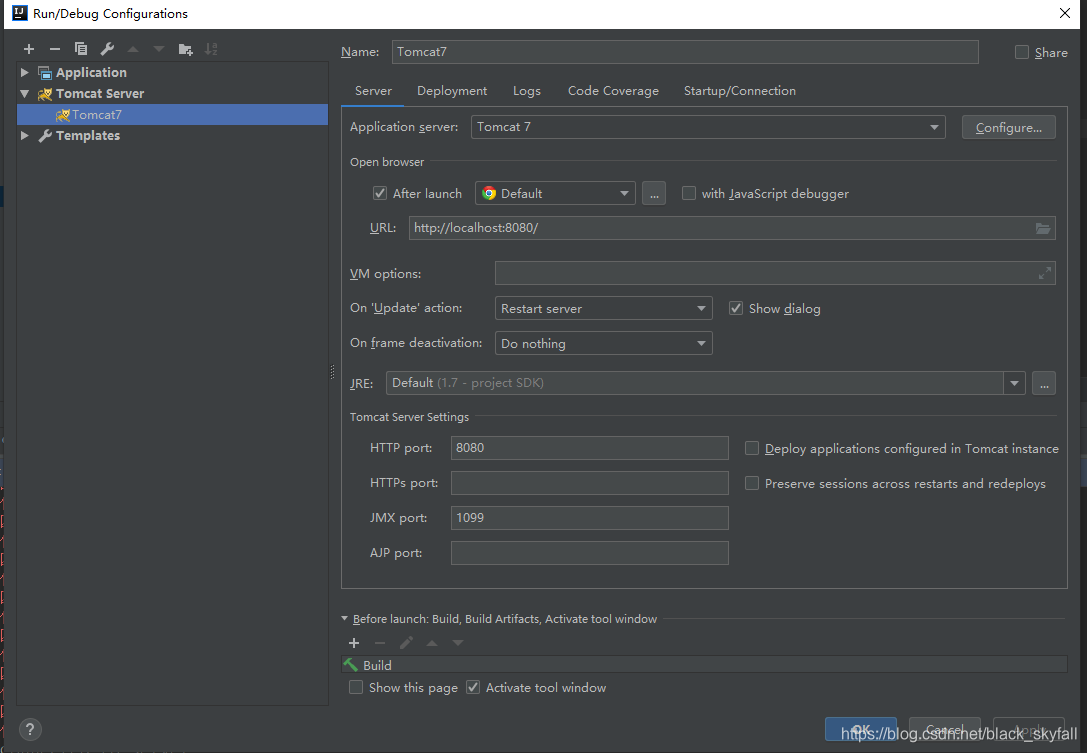1087x753 pixels.
Task: Click the IntelliJ logo in title bar
Action: click(x=20, y=13)
